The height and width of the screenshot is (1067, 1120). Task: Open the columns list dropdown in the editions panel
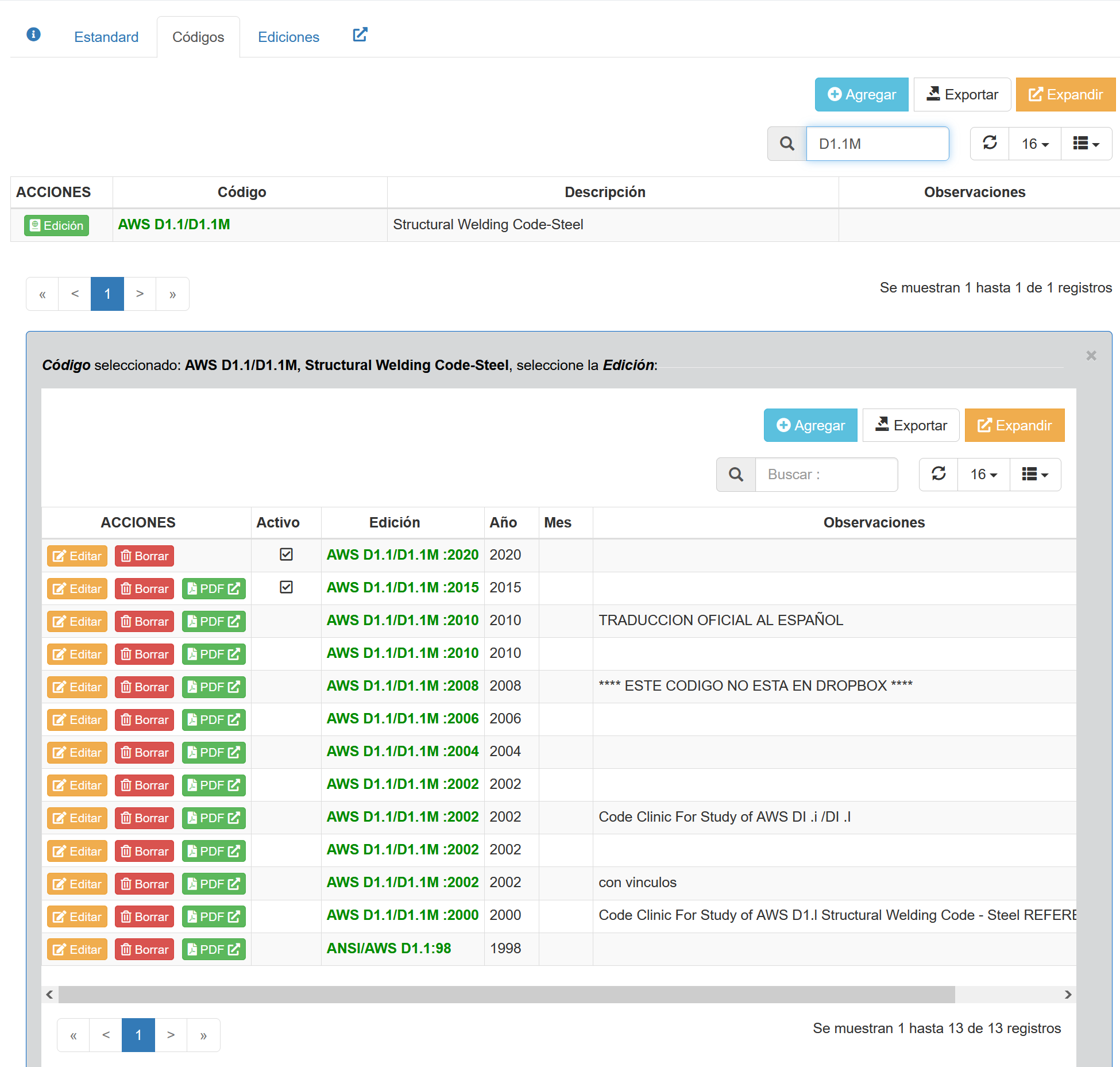click(x=1035, y=475)
